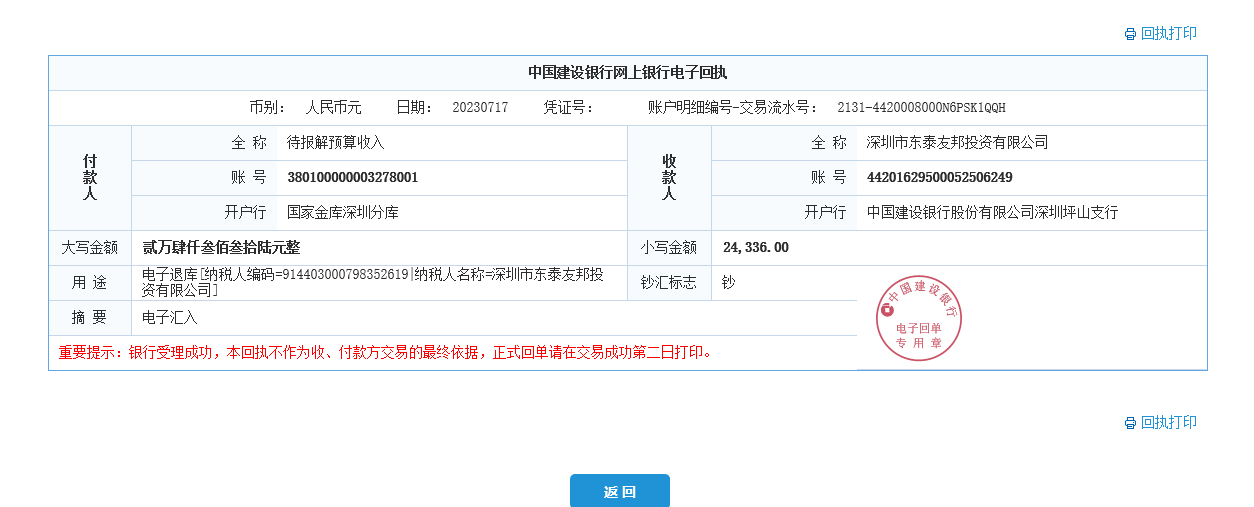
Task: Click the 摘要 label cell
Action: pos(90,318)
